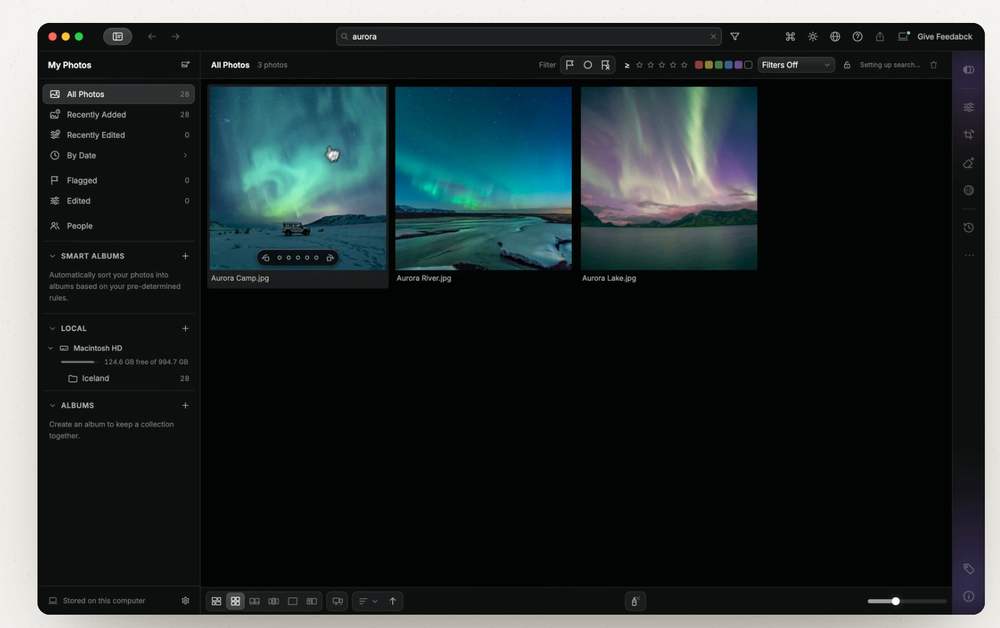1000x628 pixels.
Task: Select Aurora Lake.jpg thumbnail
Action: 669,179
